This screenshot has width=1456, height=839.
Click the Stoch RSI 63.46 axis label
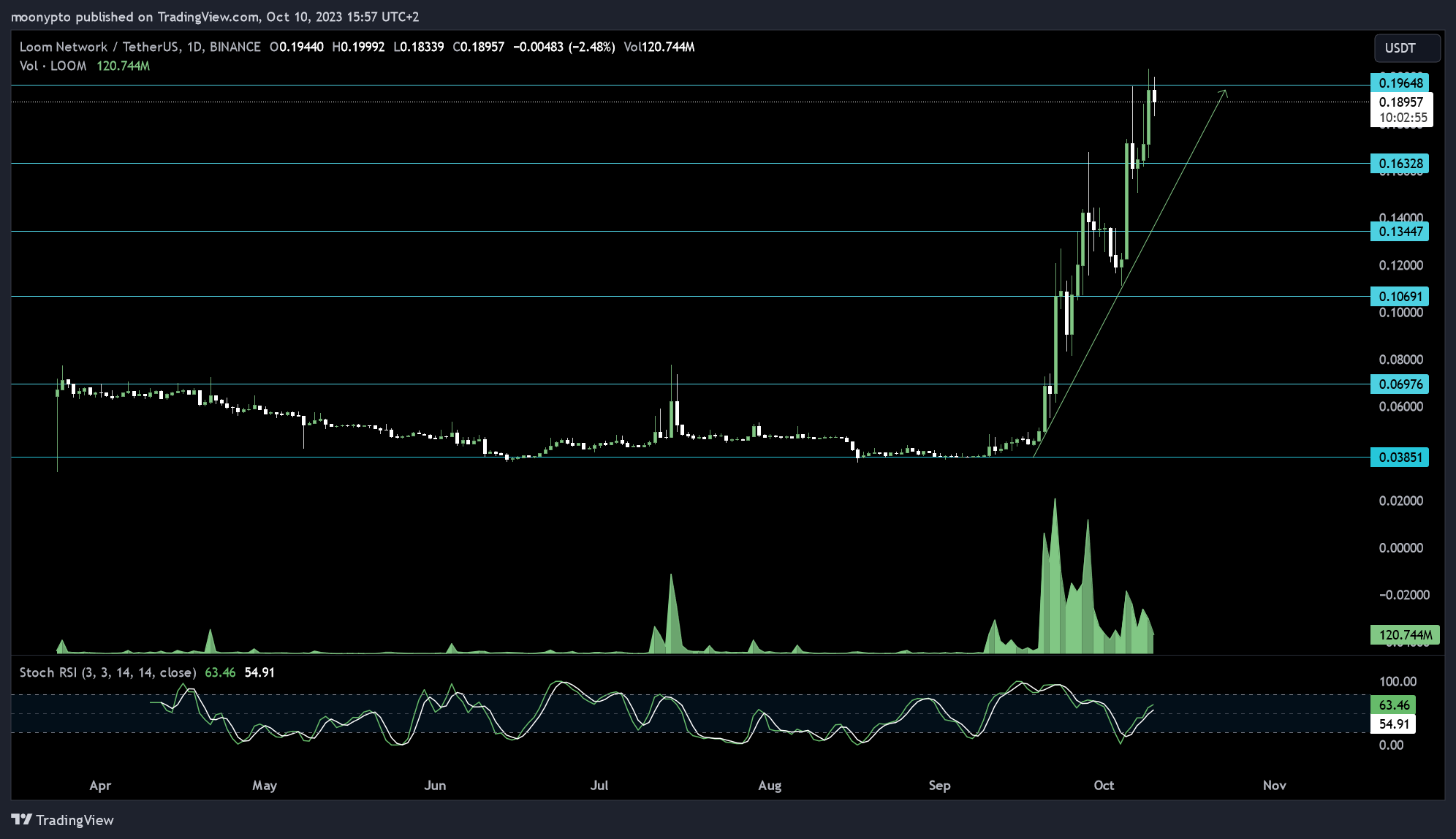(x=1393, y=705)
